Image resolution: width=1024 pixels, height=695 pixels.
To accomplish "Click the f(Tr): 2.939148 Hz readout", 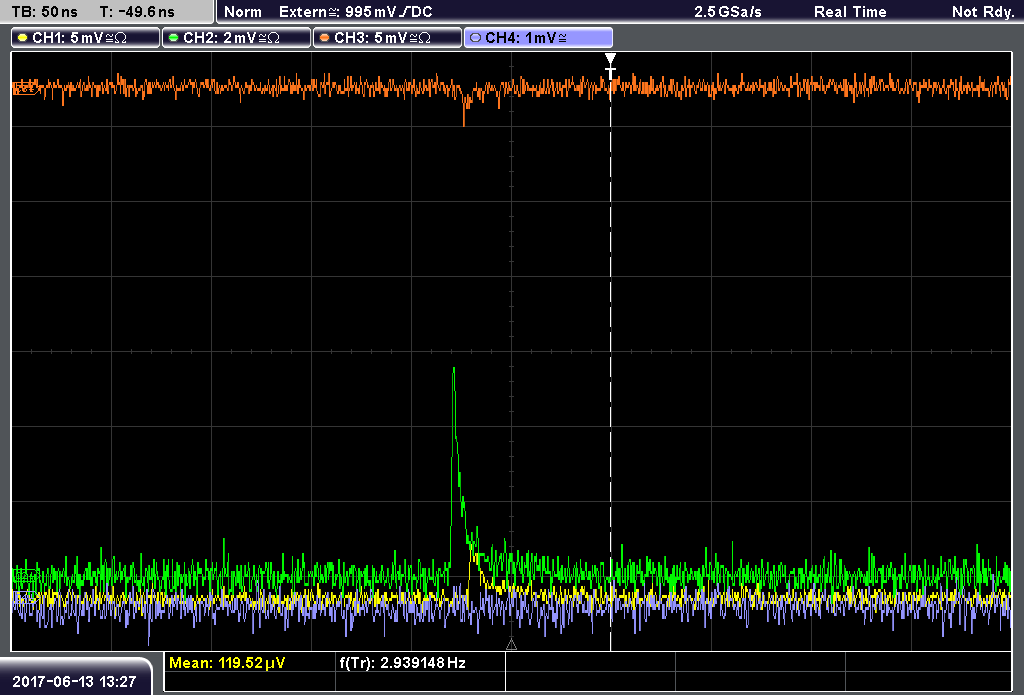I will point(402,663).
